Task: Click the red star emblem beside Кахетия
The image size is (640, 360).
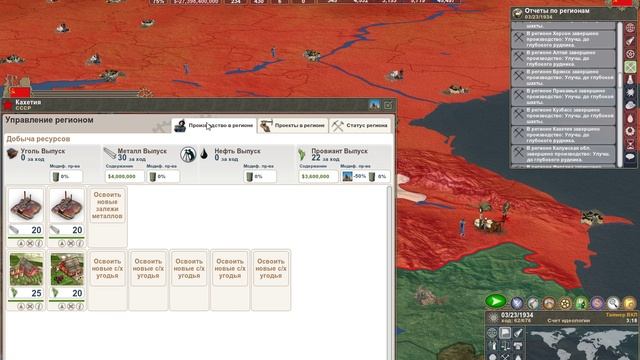Action: pyautogui.click(x=8, y=105)
